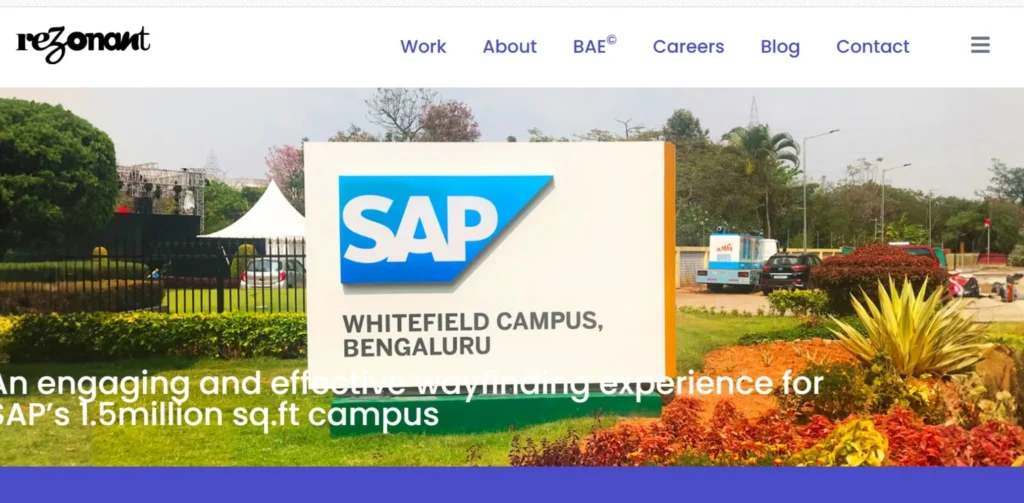Click the yellow spiky plant
Image resolution: width=1024 pixels, height=503 pixels.
(x=912, y=329)
